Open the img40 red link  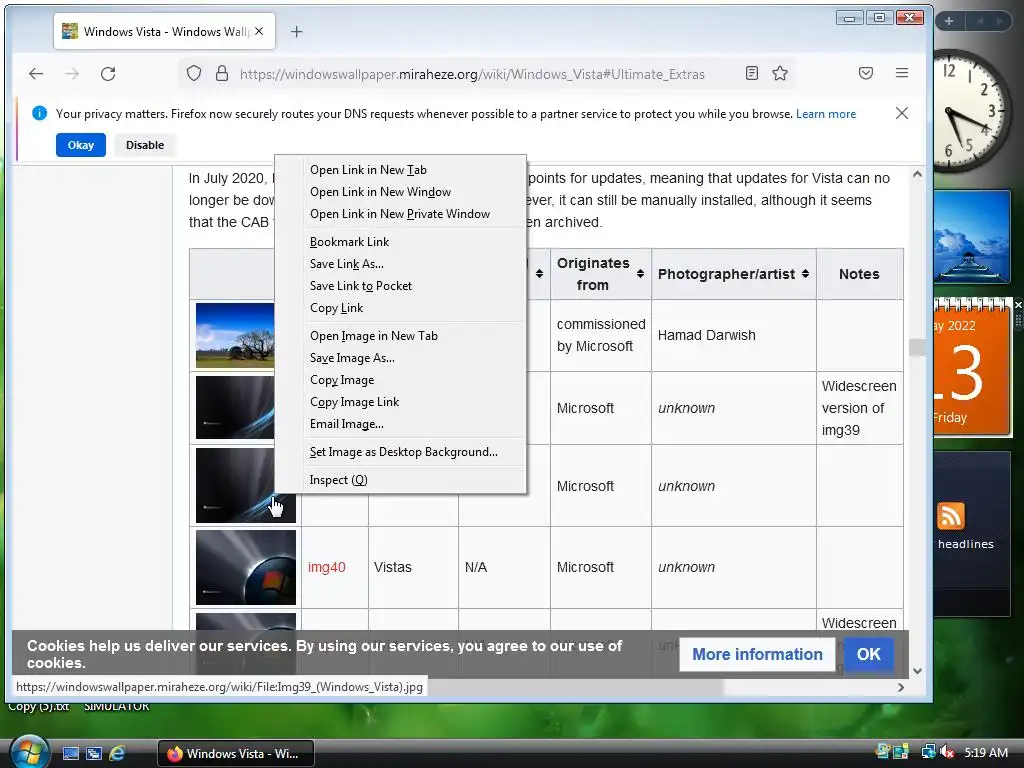327,567
